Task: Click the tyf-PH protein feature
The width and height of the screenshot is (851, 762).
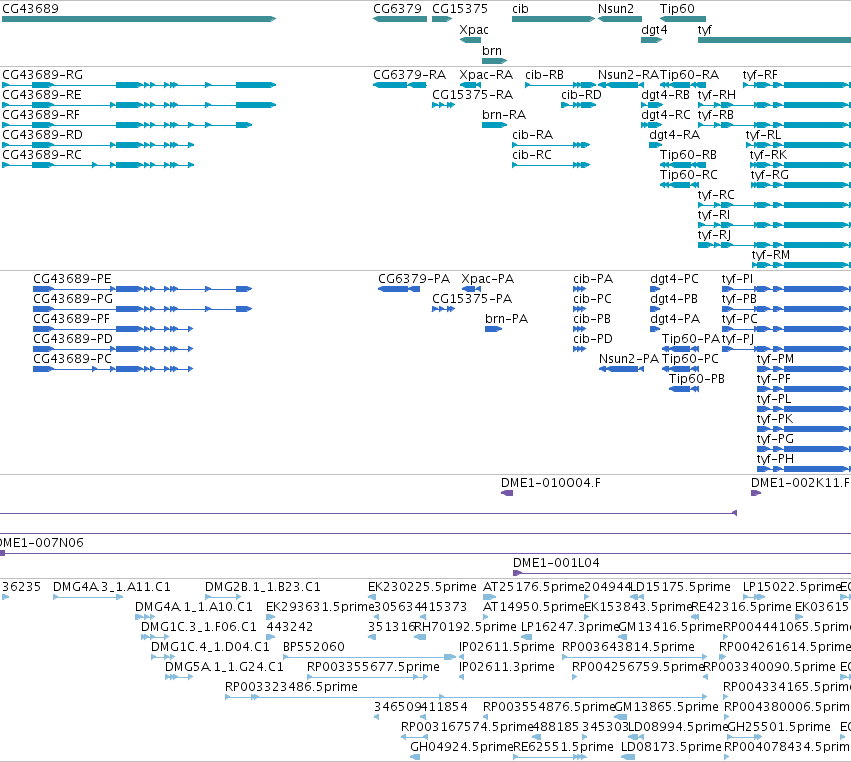Action: 804,469
